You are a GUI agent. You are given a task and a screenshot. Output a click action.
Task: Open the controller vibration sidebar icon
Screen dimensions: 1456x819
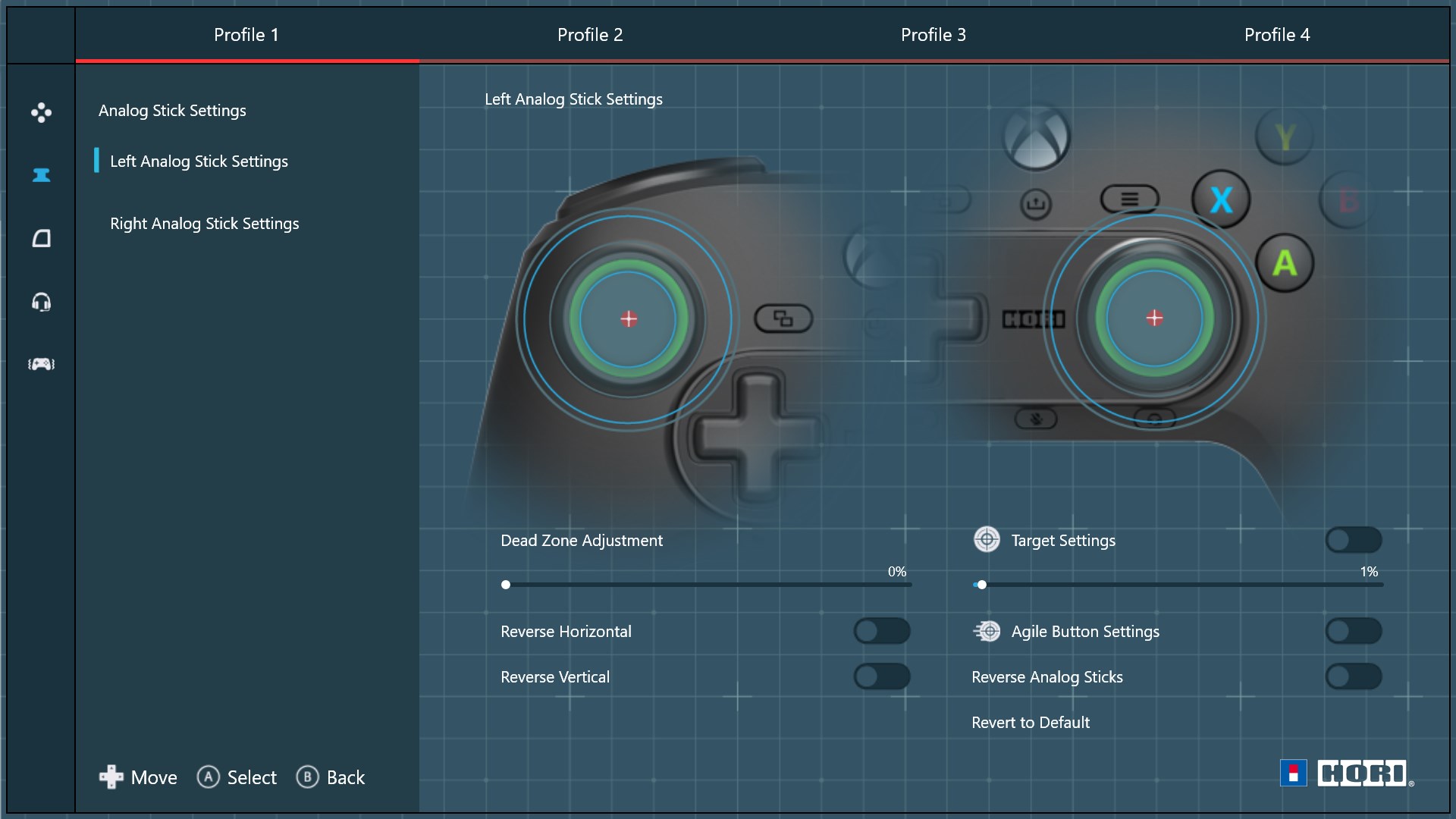click(41, 364)
